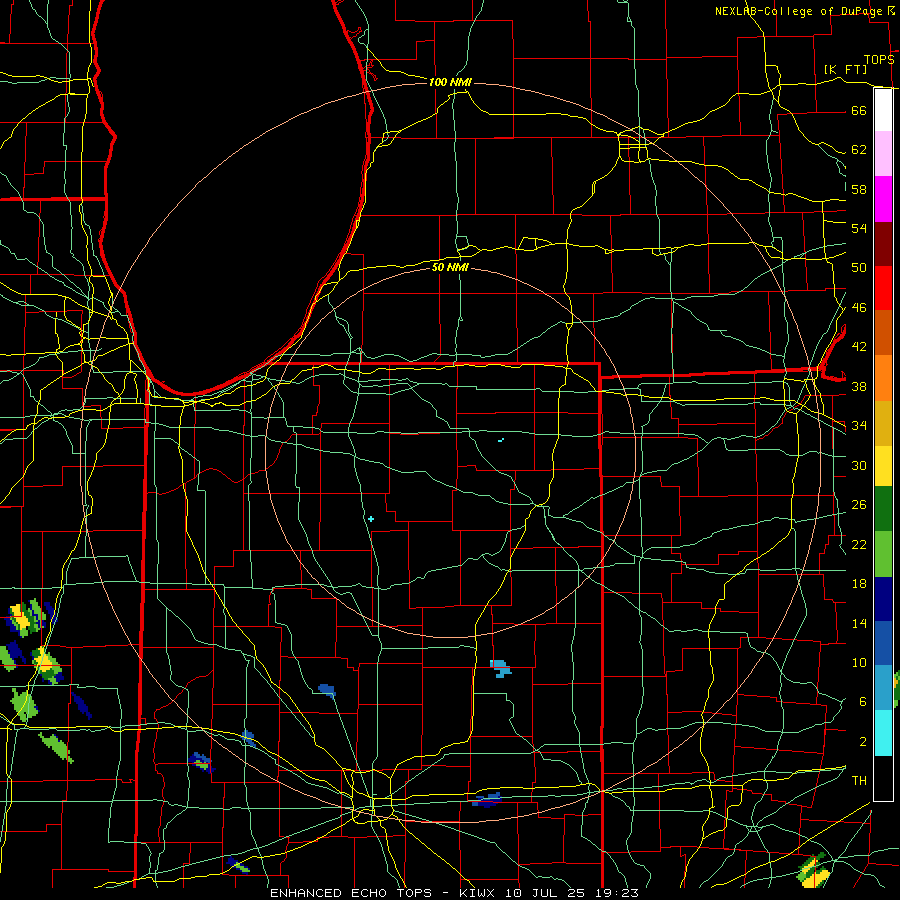Click the cyan radar site marker
Viewport: 900px width, 900px height.
371,519
